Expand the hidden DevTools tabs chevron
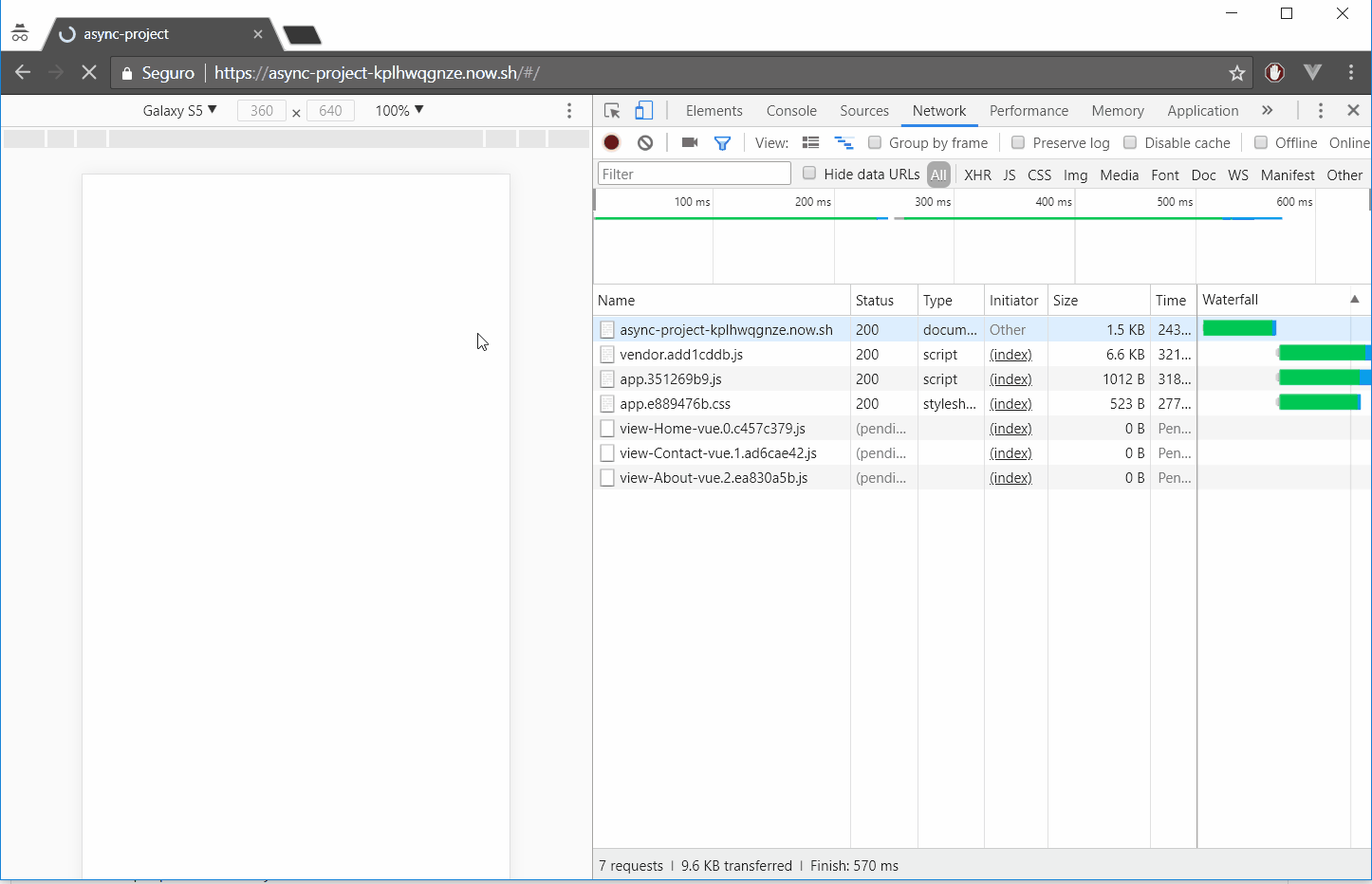This screenshot has height=884, width=1372. (x=1267, y=110)
